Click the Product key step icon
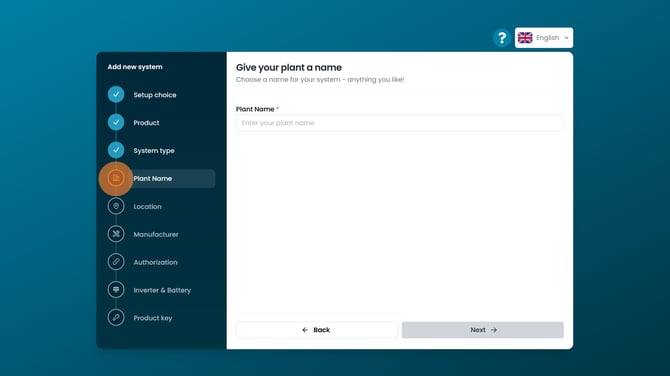The width and height of the screenshot is (670, 376). (116, 317)
